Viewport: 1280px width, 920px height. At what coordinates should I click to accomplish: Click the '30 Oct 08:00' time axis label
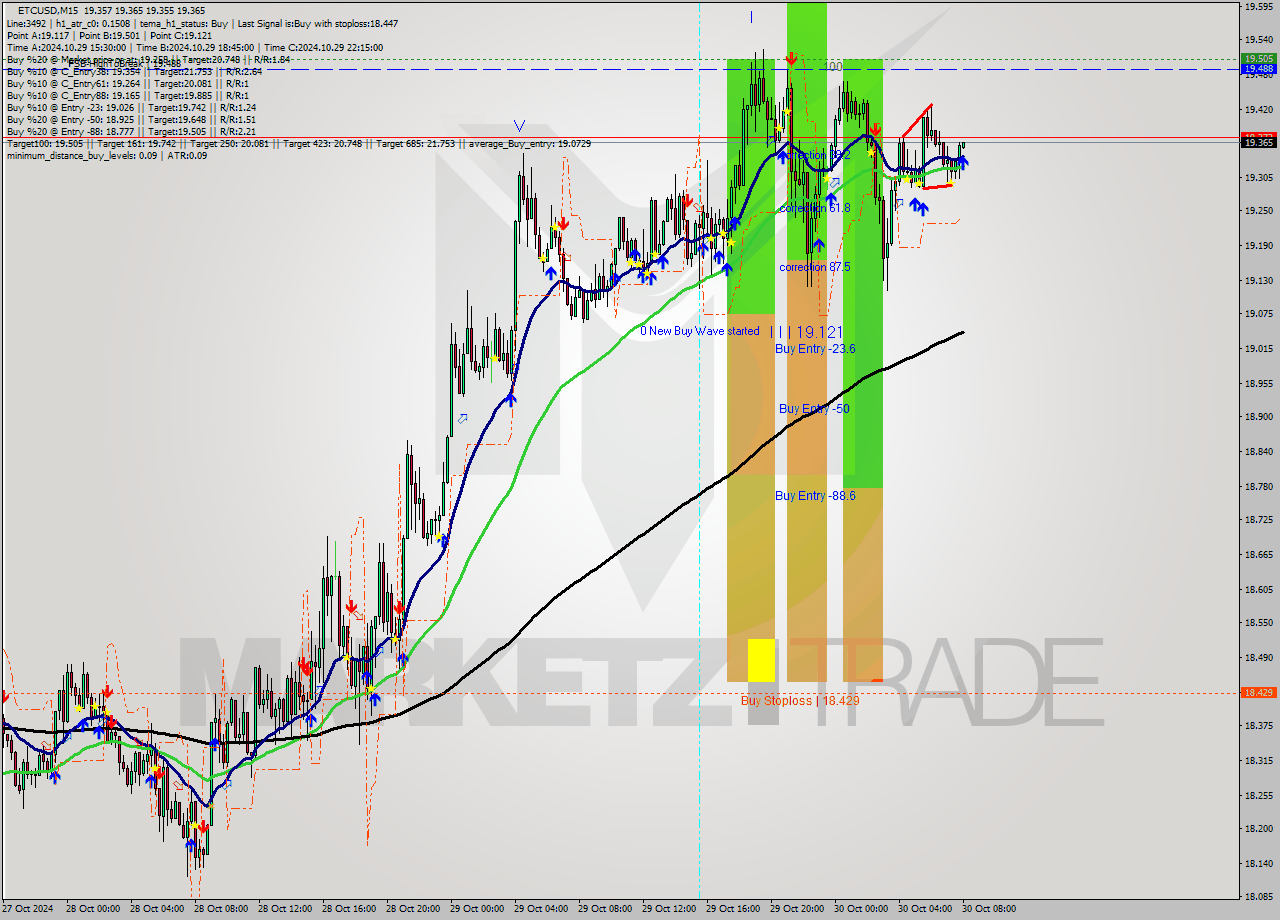pyautogui.click(x=989, y=909)
